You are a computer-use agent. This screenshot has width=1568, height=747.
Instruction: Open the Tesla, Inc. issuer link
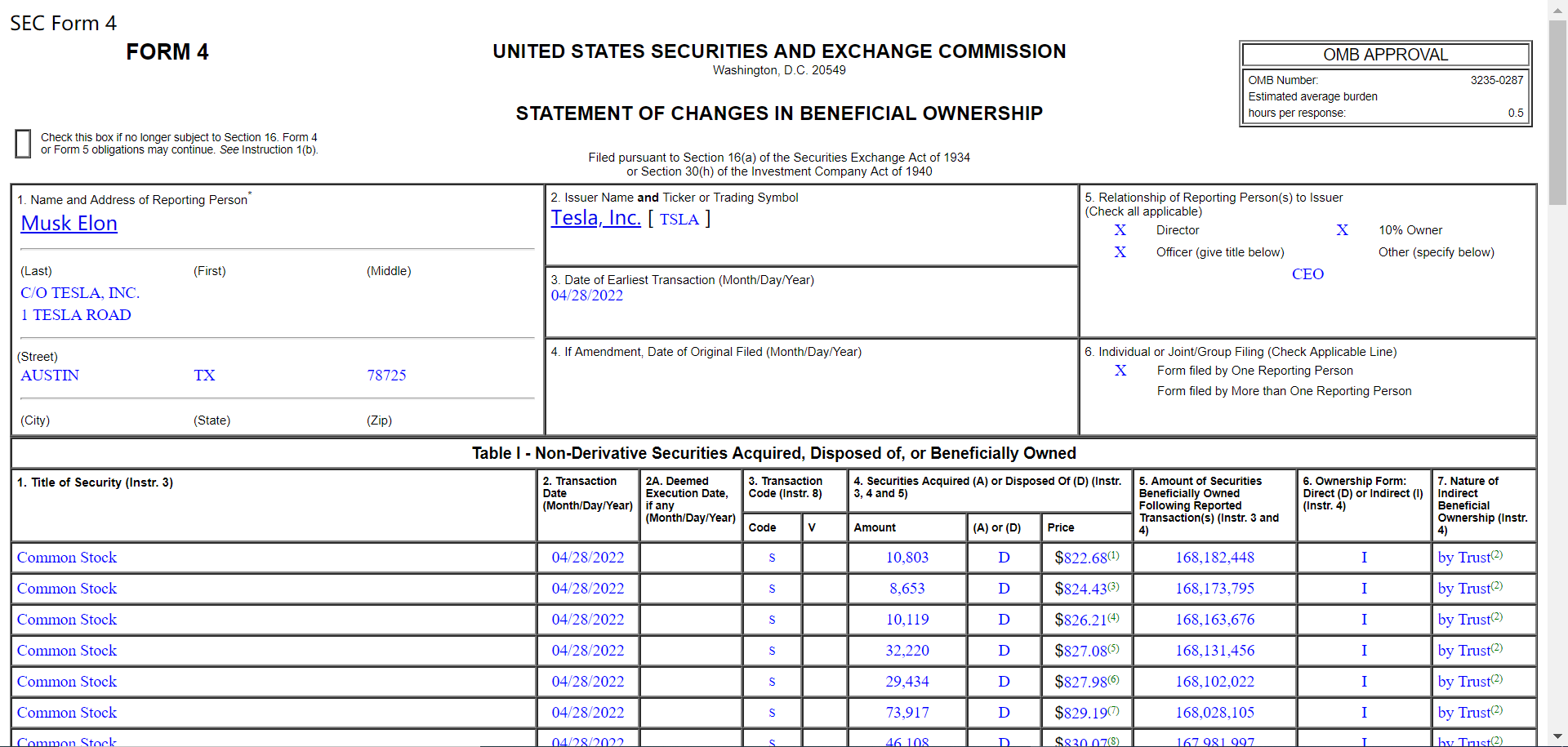click(x=595, y=218)
